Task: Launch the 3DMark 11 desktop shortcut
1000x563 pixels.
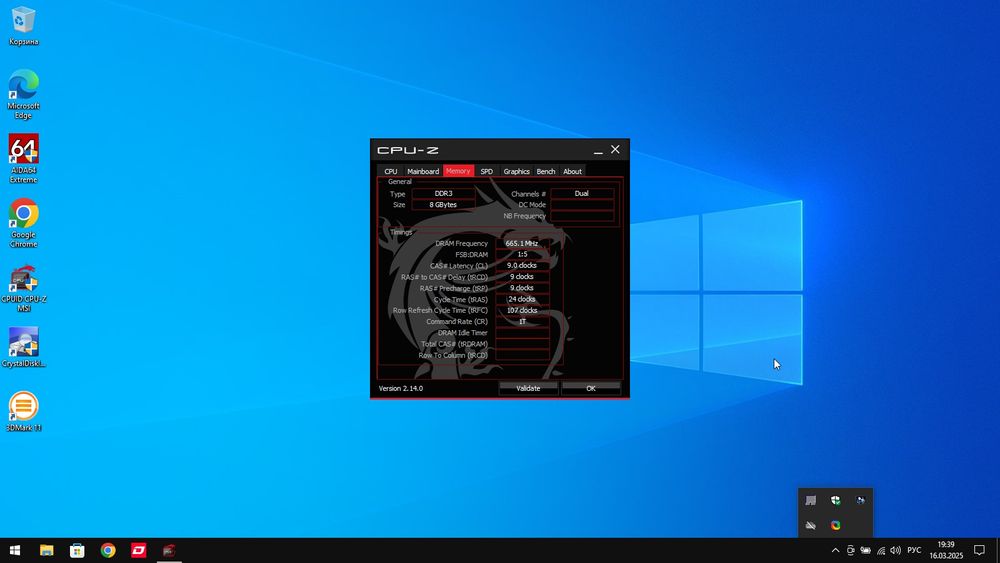Action: click(x=24, y=411)
